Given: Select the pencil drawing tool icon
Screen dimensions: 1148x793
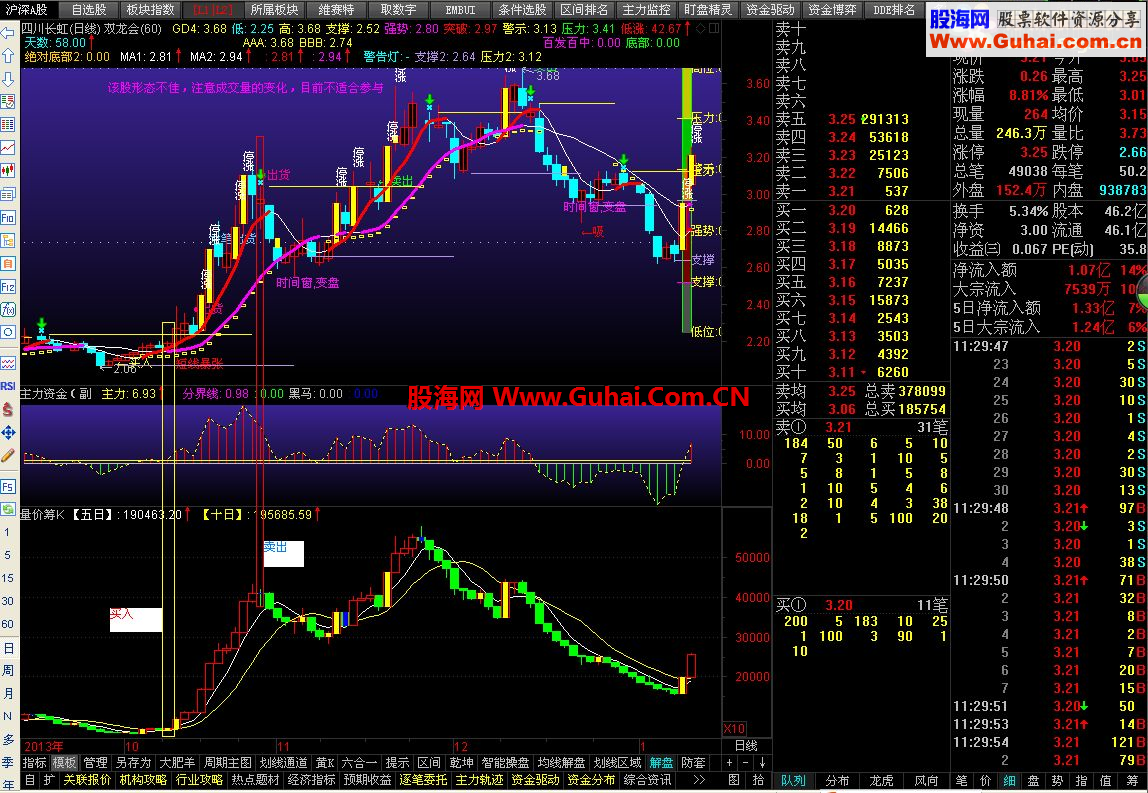Looking at the screenshot, I should [x=8, y=455].
